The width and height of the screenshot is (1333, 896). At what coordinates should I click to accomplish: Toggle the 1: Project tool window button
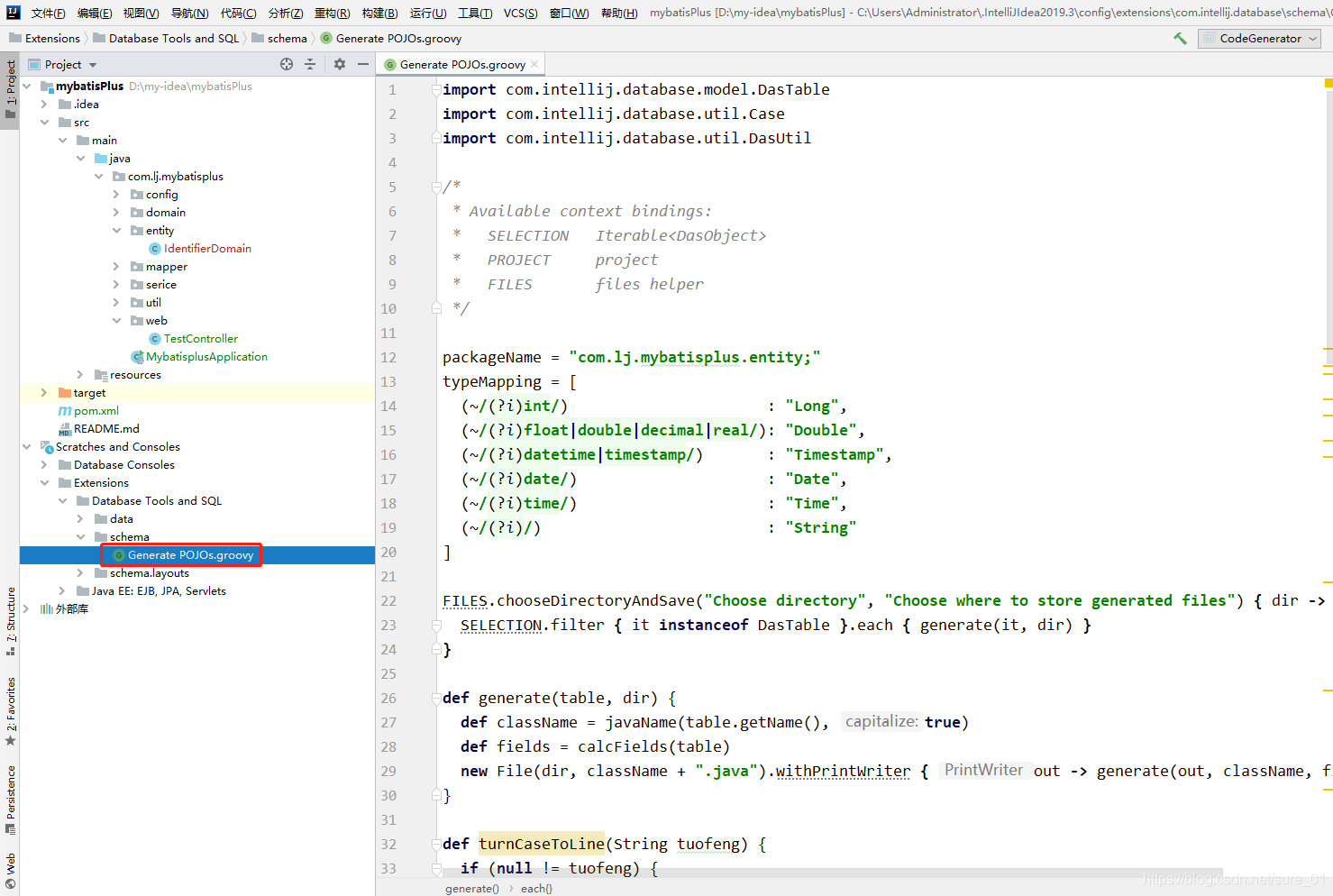pyautogui.click(x=10, y=90)
